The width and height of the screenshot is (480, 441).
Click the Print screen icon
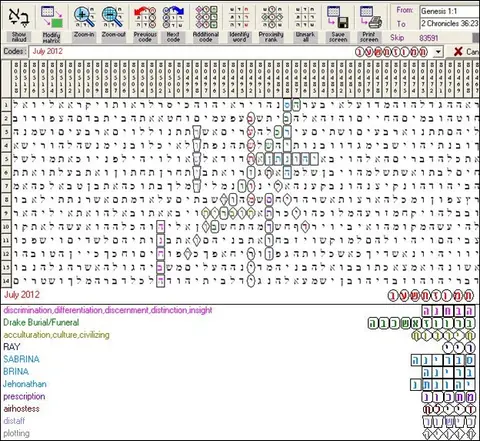click(x=370, y=17)
